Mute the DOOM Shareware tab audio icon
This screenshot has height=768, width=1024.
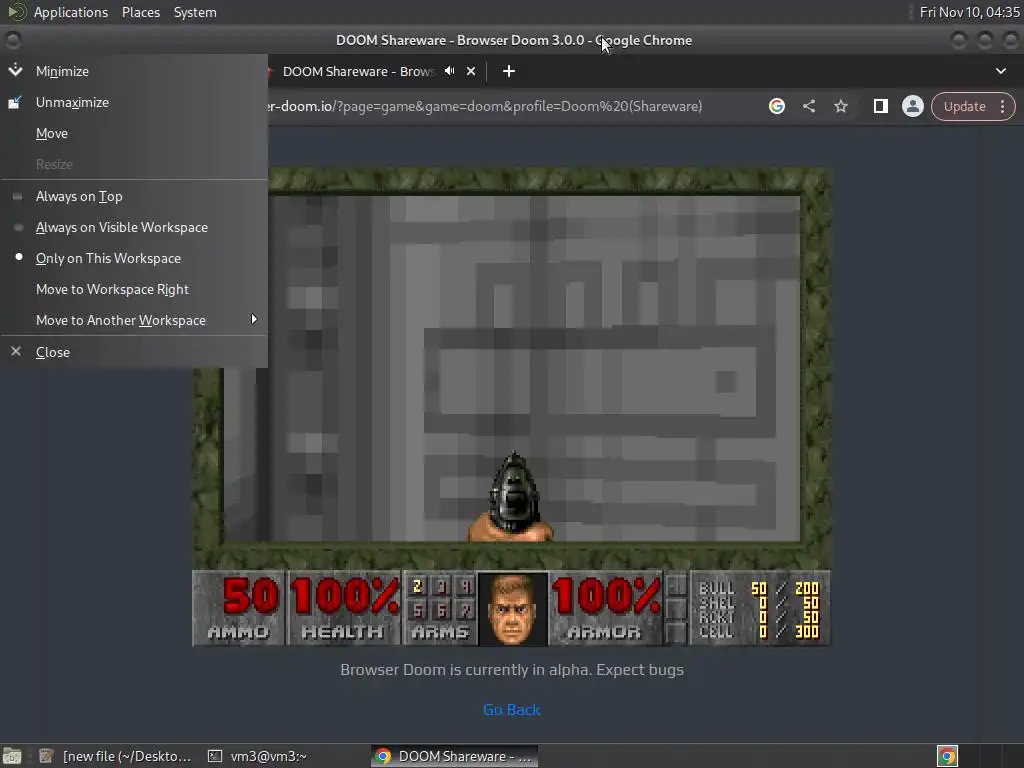coord(449,71)
